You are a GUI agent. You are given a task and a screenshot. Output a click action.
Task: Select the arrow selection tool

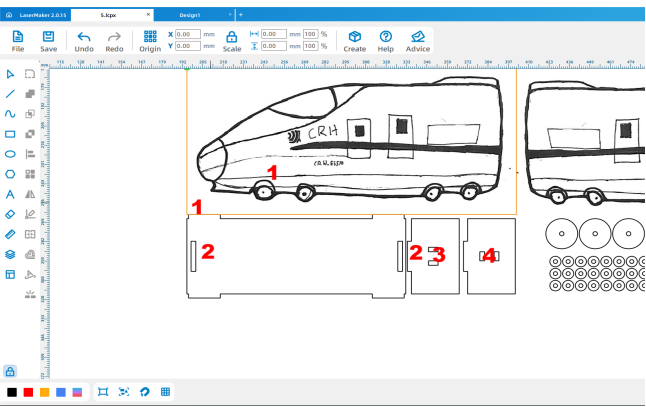(x=10, y=74)
